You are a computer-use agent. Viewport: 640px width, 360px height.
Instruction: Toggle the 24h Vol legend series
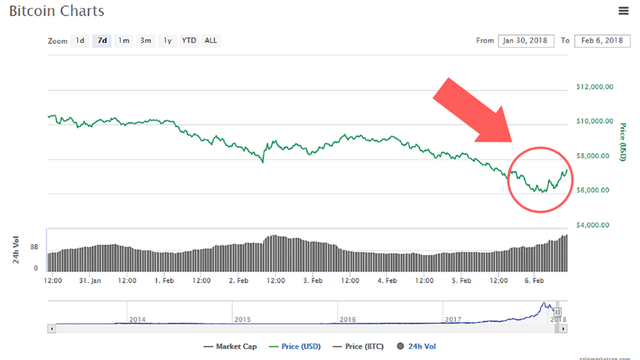pos(416,347)
